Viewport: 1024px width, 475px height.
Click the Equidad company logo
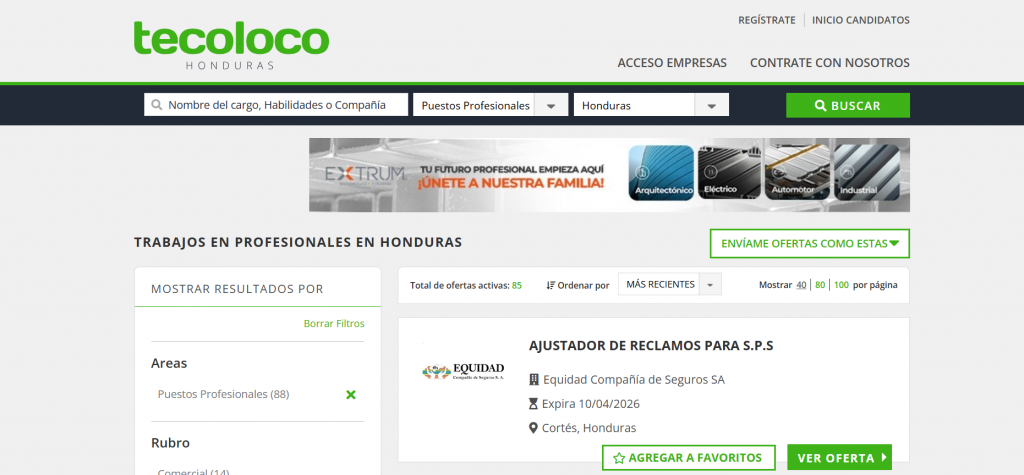[462, 372]
